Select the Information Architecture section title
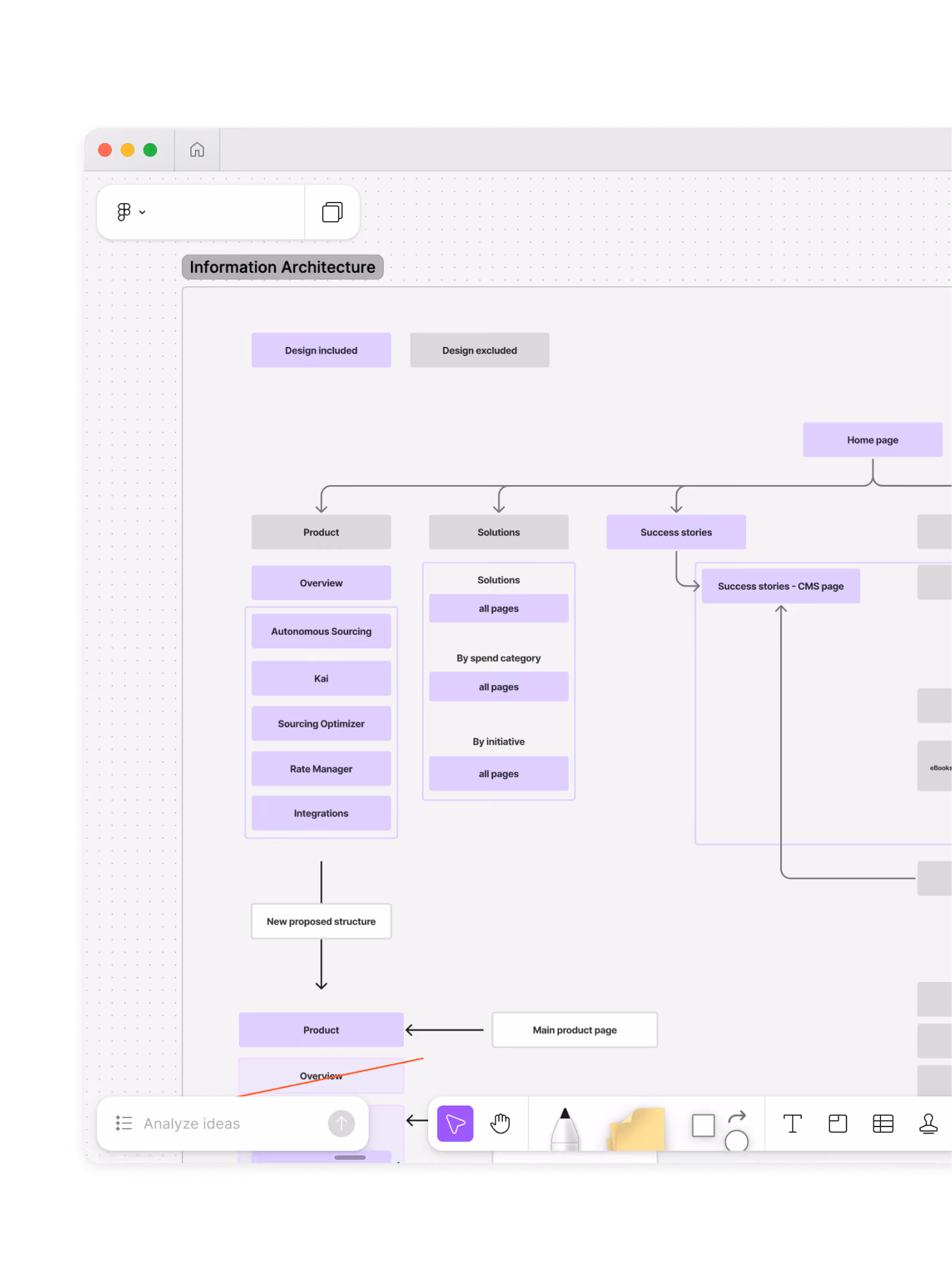Screen dimensions: 952x1269 282,267
